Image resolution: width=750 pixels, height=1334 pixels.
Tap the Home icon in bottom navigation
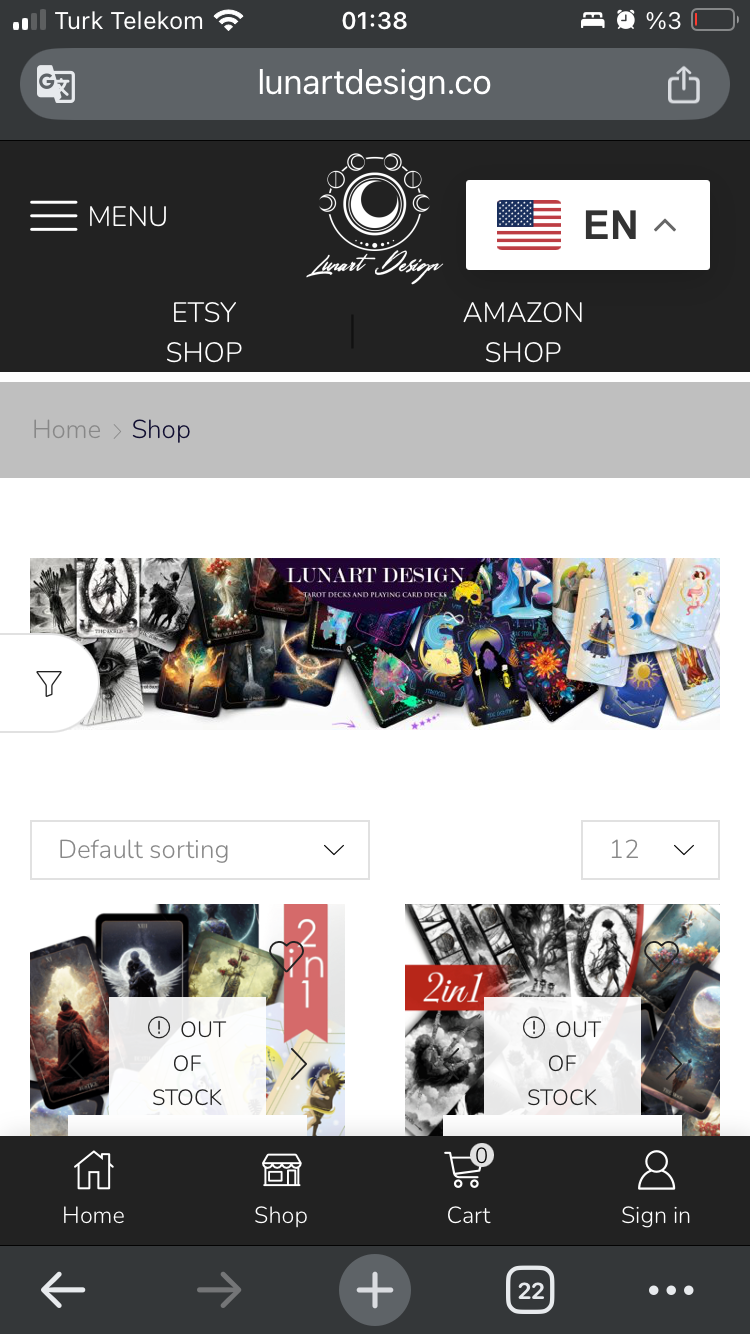point(94,1188)
